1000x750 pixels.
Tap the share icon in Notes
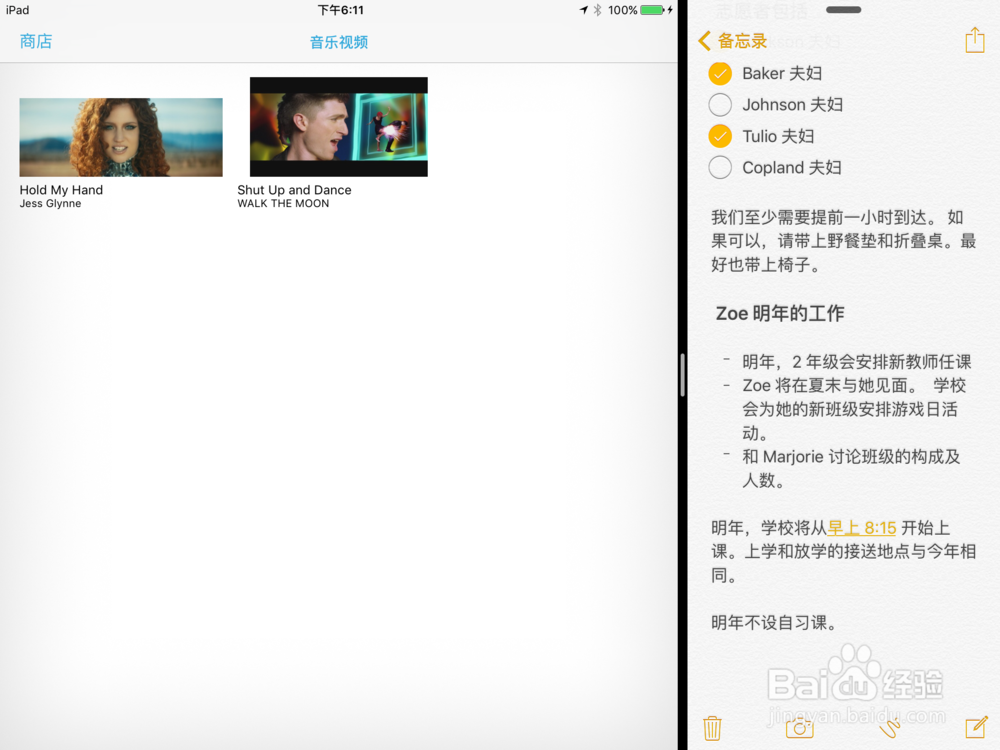coord(974,40)
